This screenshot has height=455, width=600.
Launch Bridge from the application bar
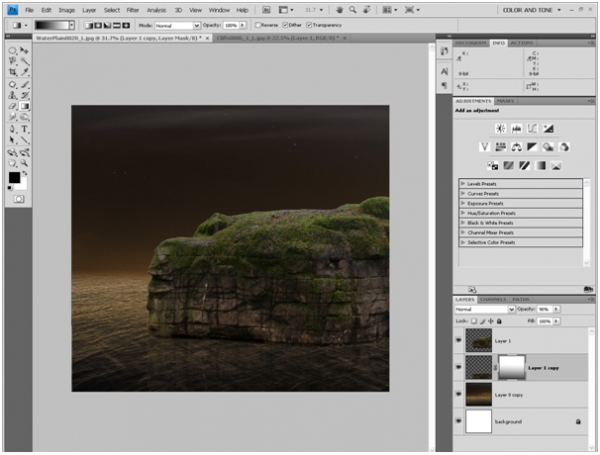coord(266,10)
